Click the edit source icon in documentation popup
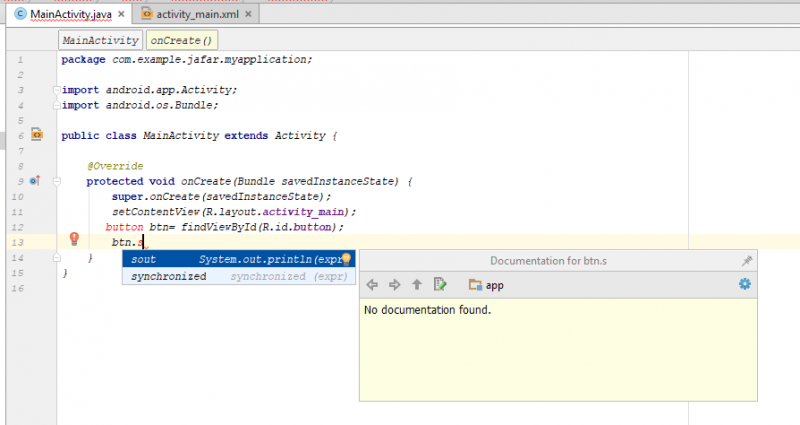This screenshot has height=425, width=800. 439,285
